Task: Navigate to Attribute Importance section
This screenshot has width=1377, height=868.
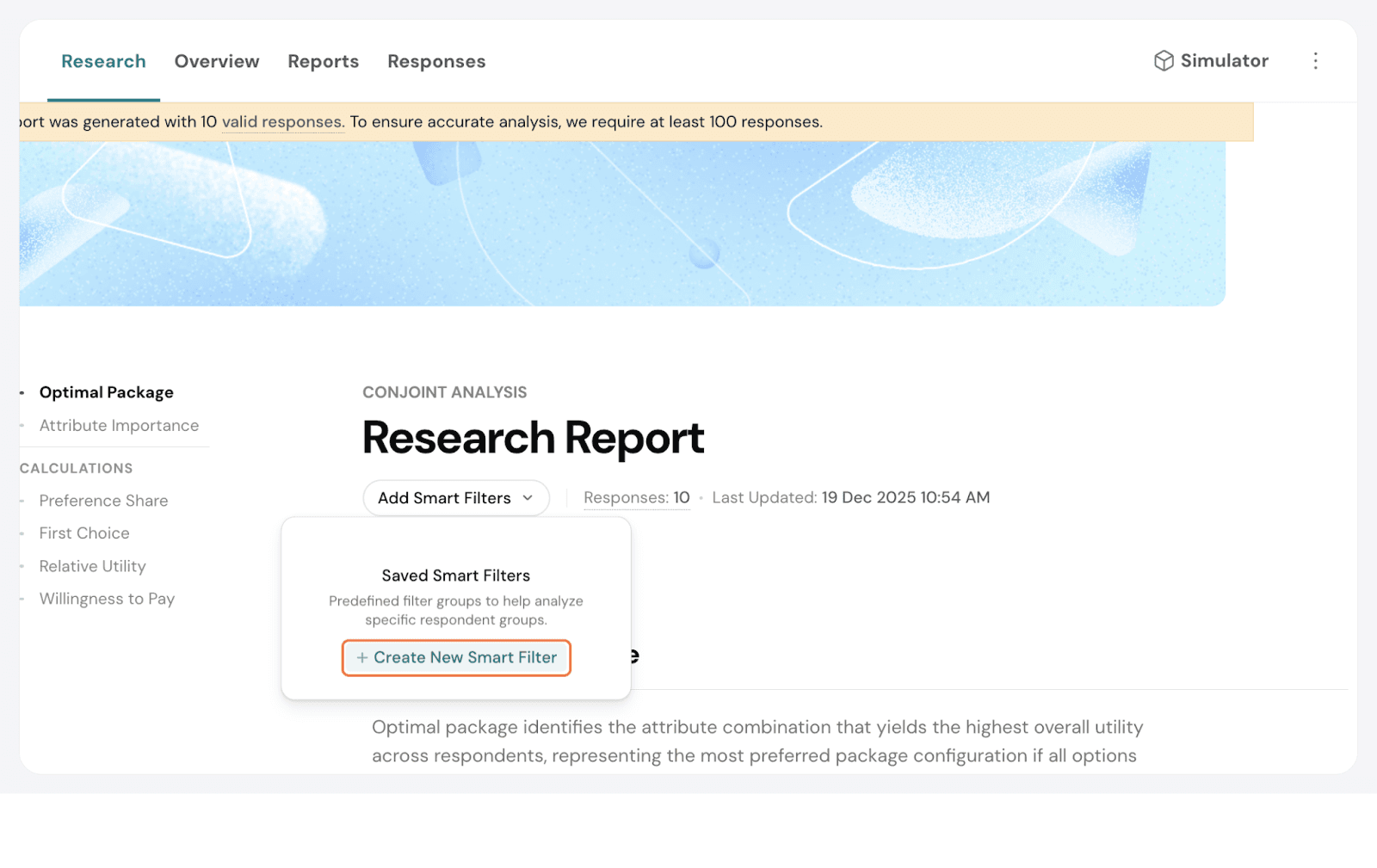Action: tap(119, 426)
